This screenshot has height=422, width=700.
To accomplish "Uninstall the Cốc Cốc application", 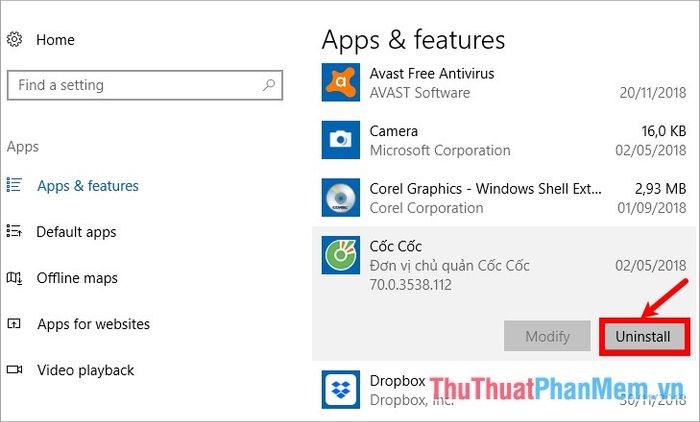I will click(643, 336).
